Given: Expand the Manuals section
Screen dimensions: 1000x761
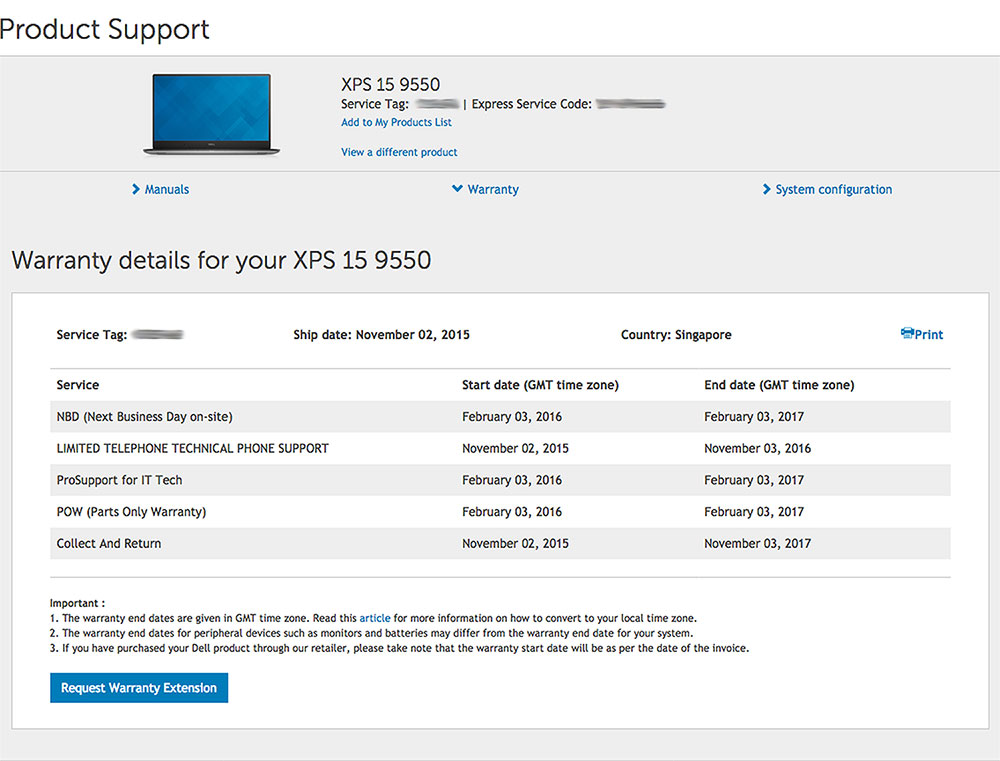Looking at the screenshot, I should (x=160, y=189).
